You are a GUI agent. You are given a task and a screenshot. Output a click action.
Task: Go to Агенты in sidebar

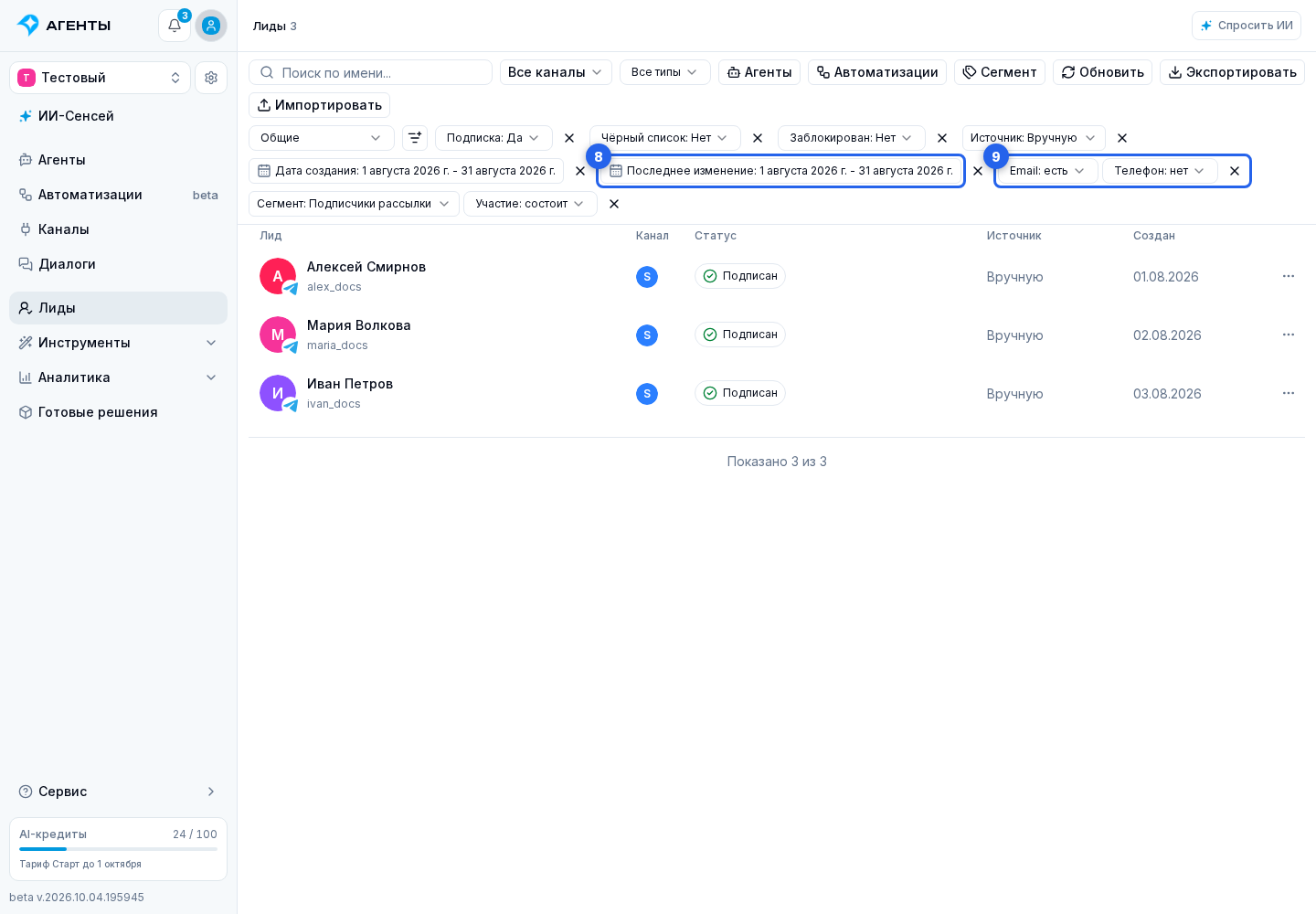(x=119, y=160)
